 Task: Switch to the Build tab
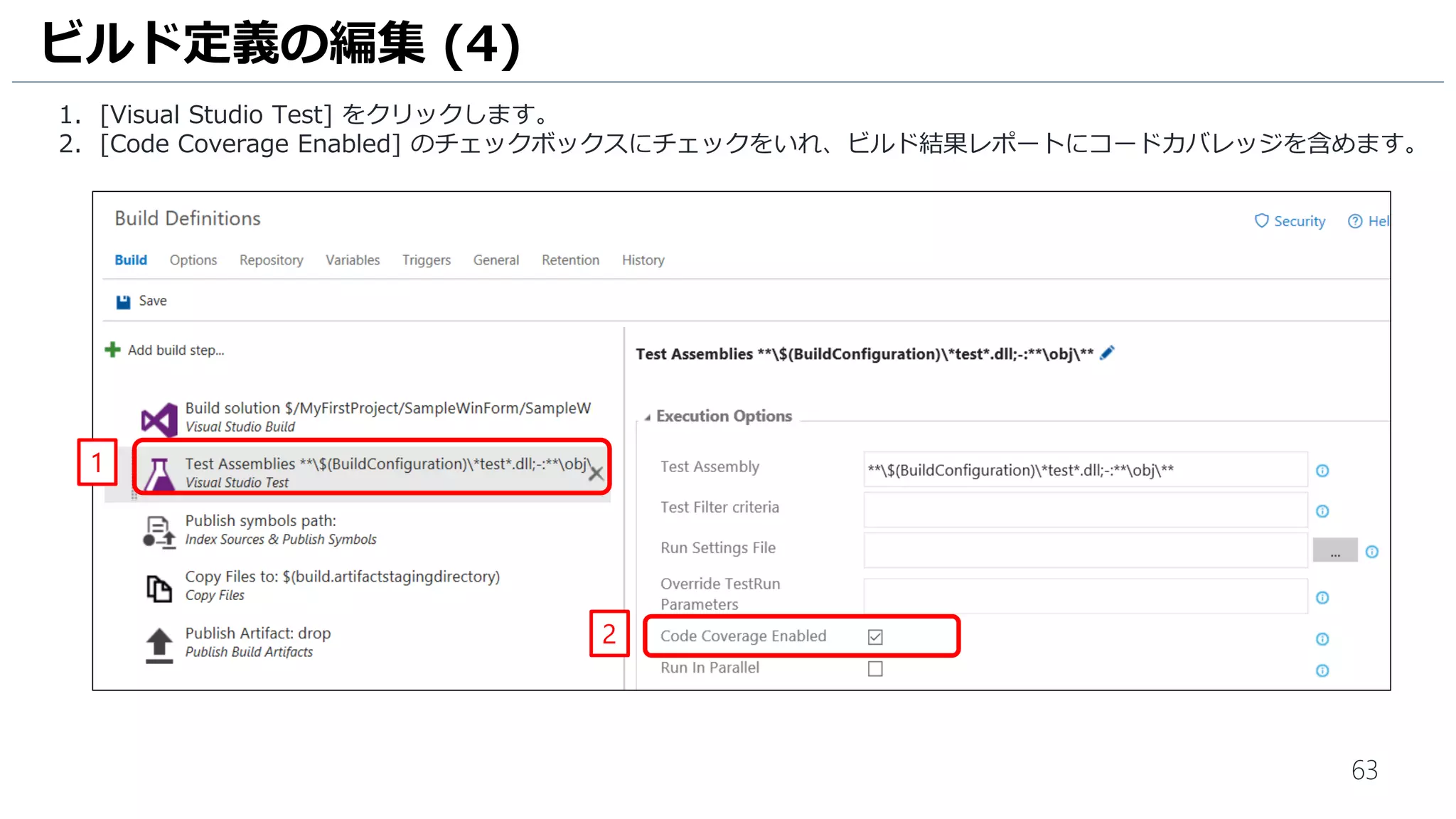coord(131,260)
